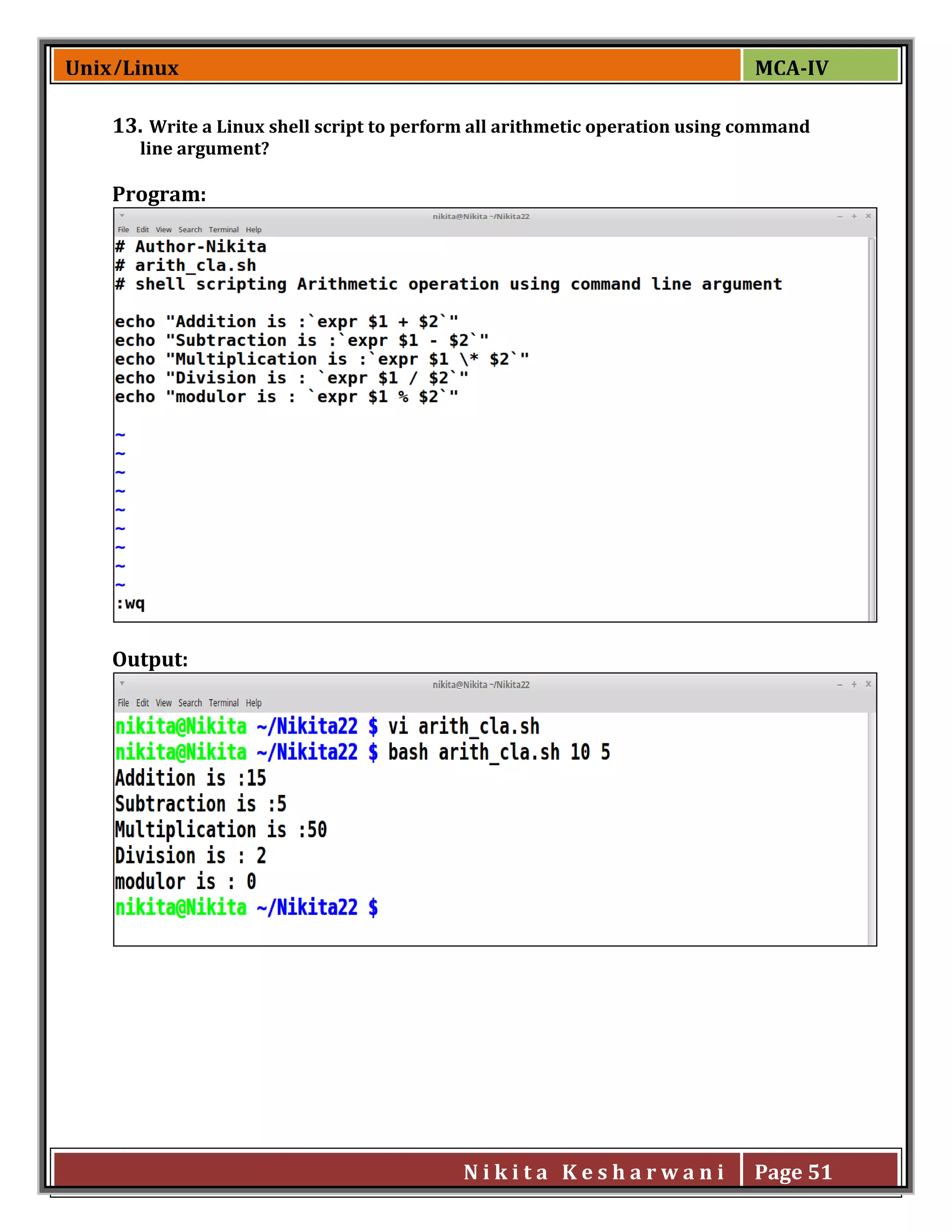The height and width of the screenshot is (1232, 952).
Task: Click the 'bash arith_cla.sh 10 5' command
Action: (x=499, y=753)
